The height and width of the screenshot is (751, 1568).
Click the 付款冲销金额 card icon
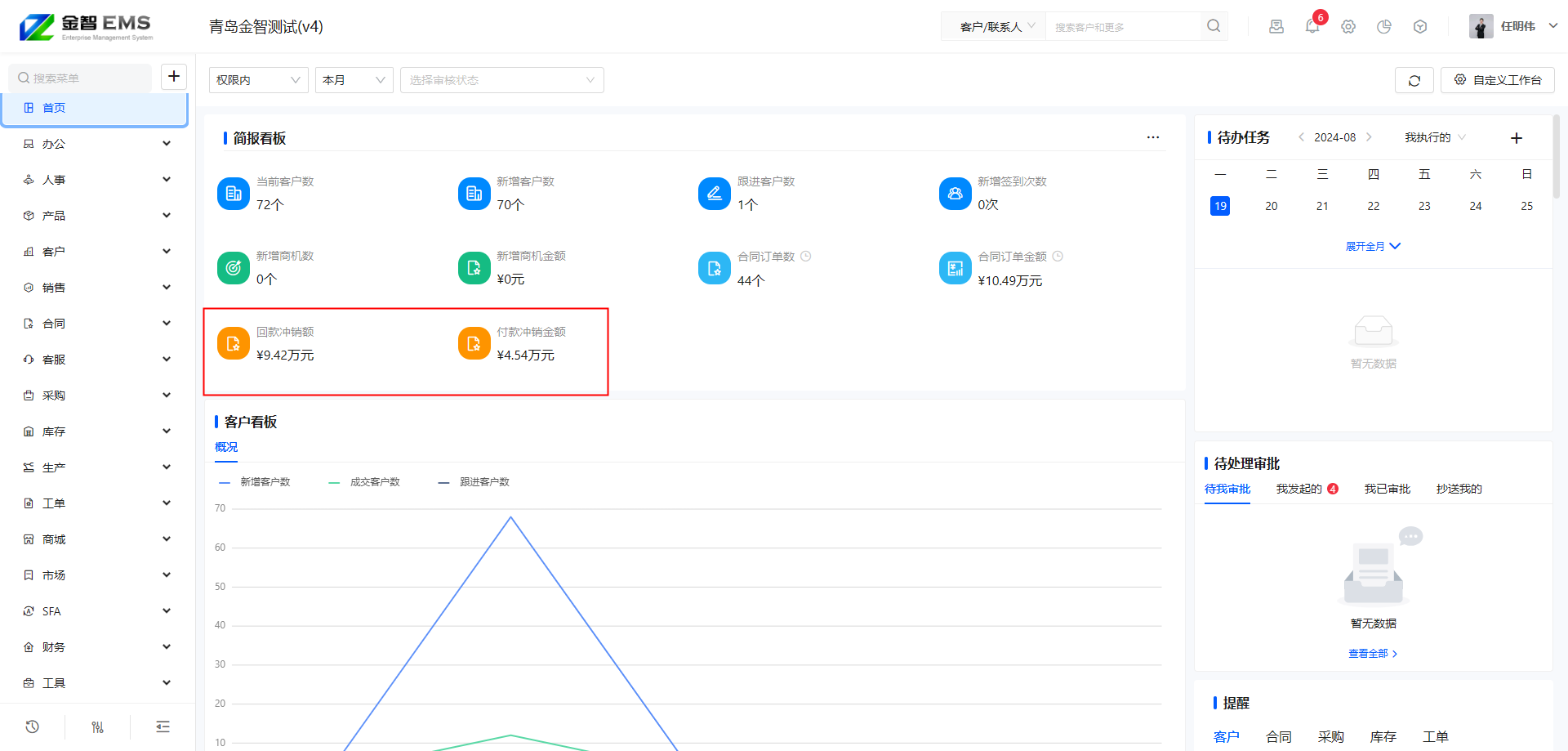pyautogui.click(x=474, y=343)
